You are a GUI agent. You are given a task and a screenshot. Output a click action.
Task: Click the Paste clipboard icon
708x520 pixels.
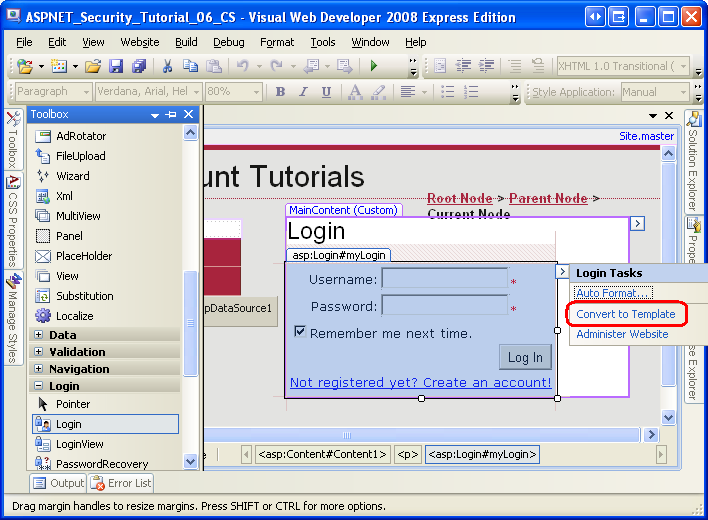214,66
